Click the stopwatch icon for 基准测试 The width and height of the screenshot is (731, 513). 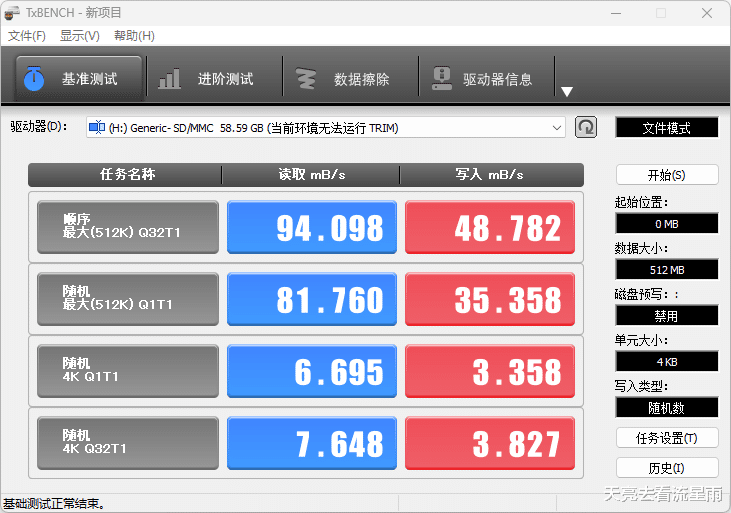click(34, 78)
